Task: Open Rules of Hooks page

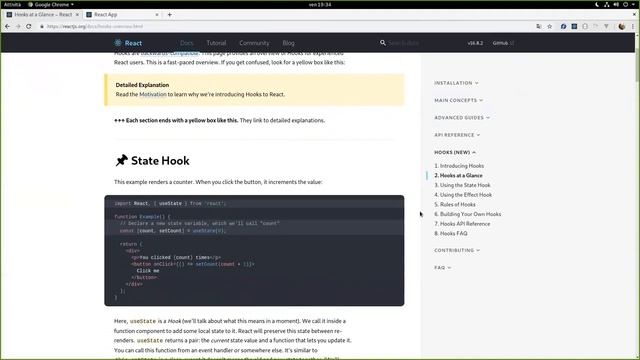Action: tap(455, 204)
